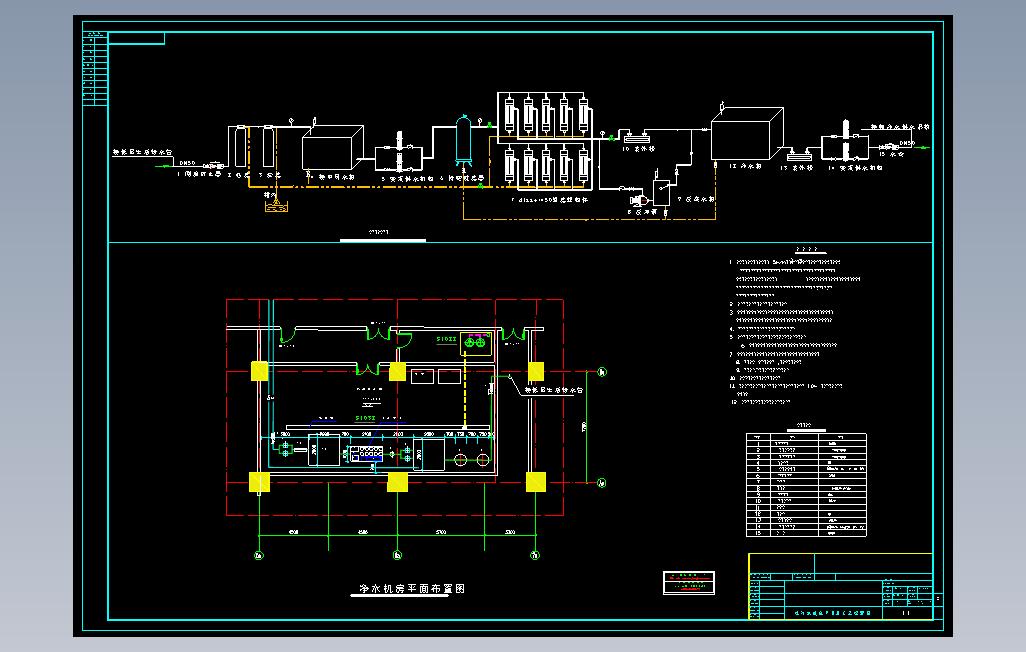Select the pump symbol numbered 8
Viewport: 1026px width, 652px height.
pos(637,198)
